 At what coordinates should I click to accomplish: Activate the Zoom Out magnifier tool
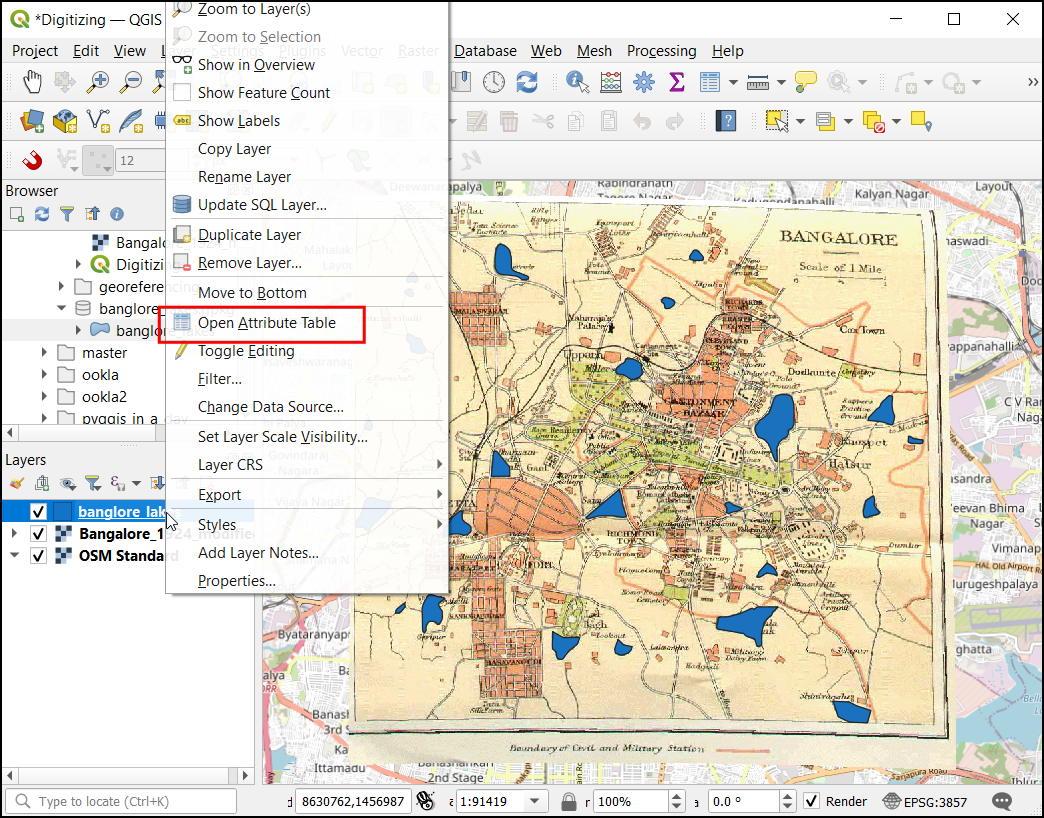pos(130,83)
